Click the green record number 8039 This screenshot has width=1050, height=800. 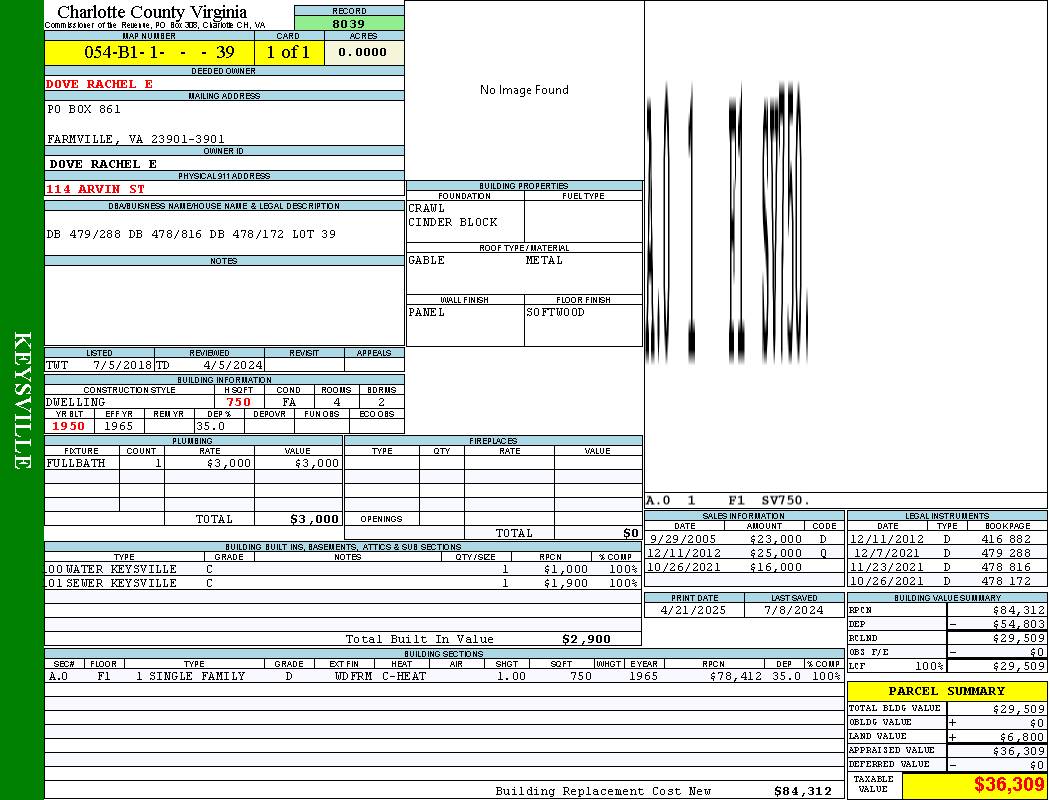point(349,24)
